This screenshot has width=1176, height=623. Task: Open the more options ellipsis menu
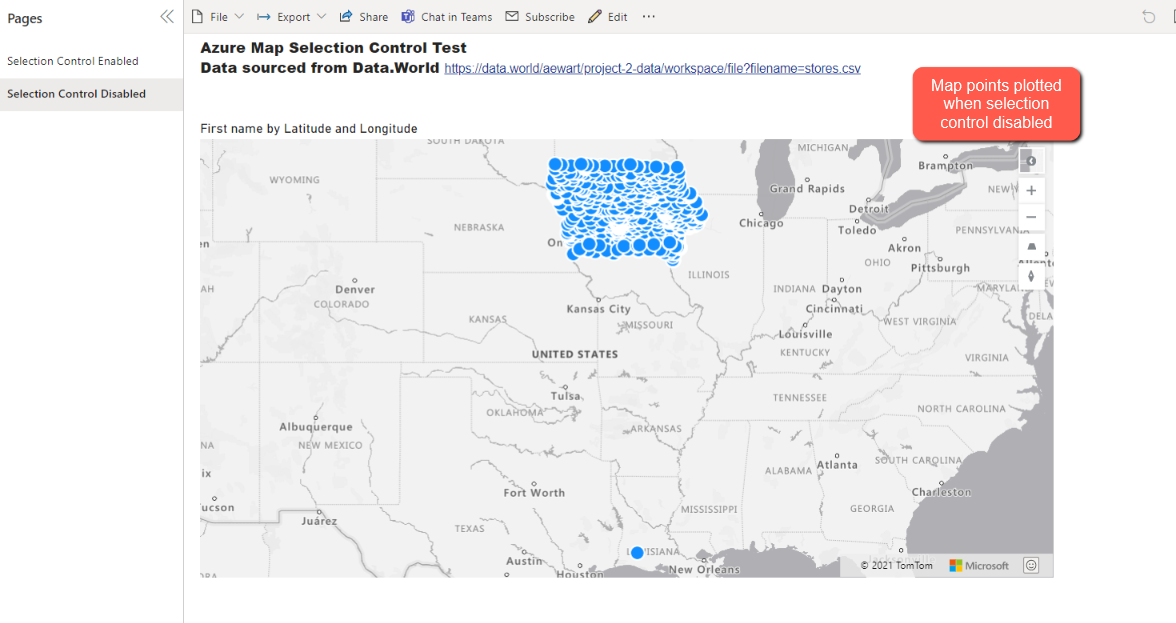(649, 16)
